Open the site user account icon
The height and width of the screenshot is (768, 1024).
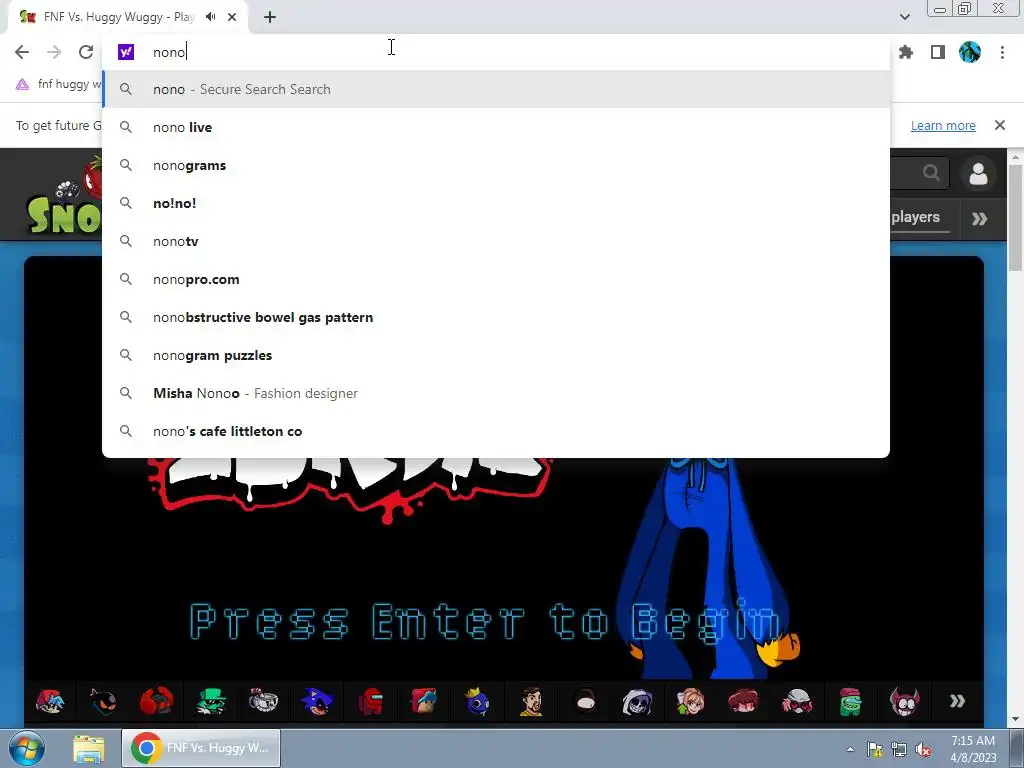tap(978, 174)
